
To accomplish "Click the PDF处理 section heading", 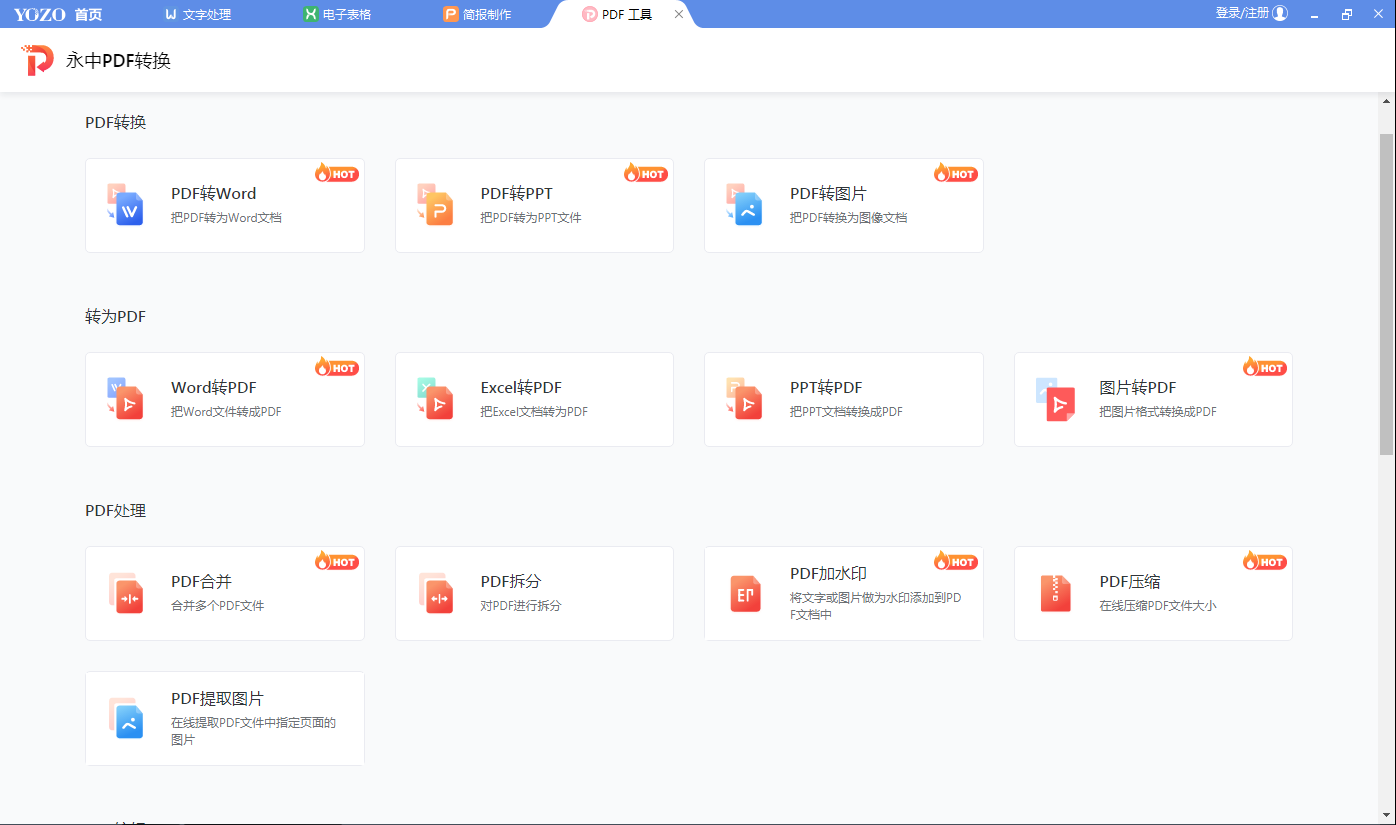I will tap(116, 511).
